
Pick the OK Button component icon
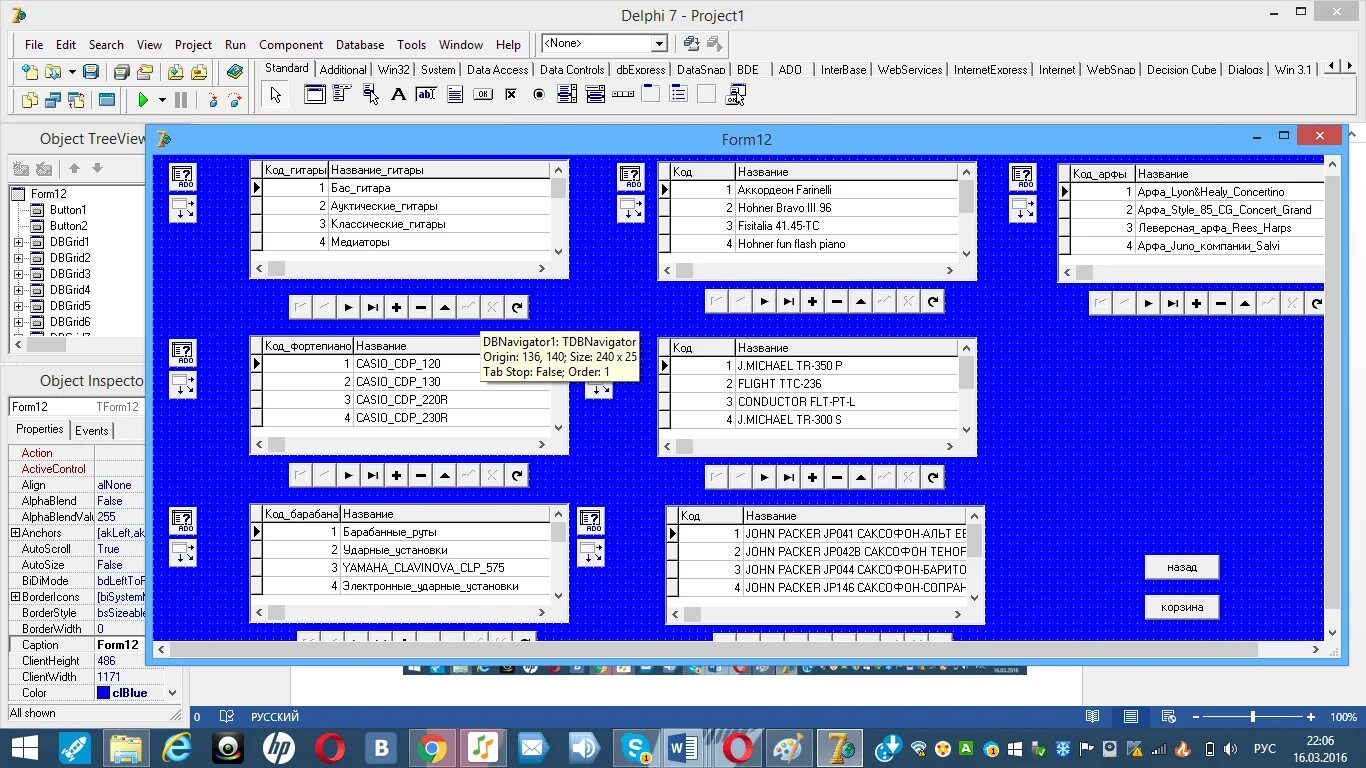click(483, 95)
